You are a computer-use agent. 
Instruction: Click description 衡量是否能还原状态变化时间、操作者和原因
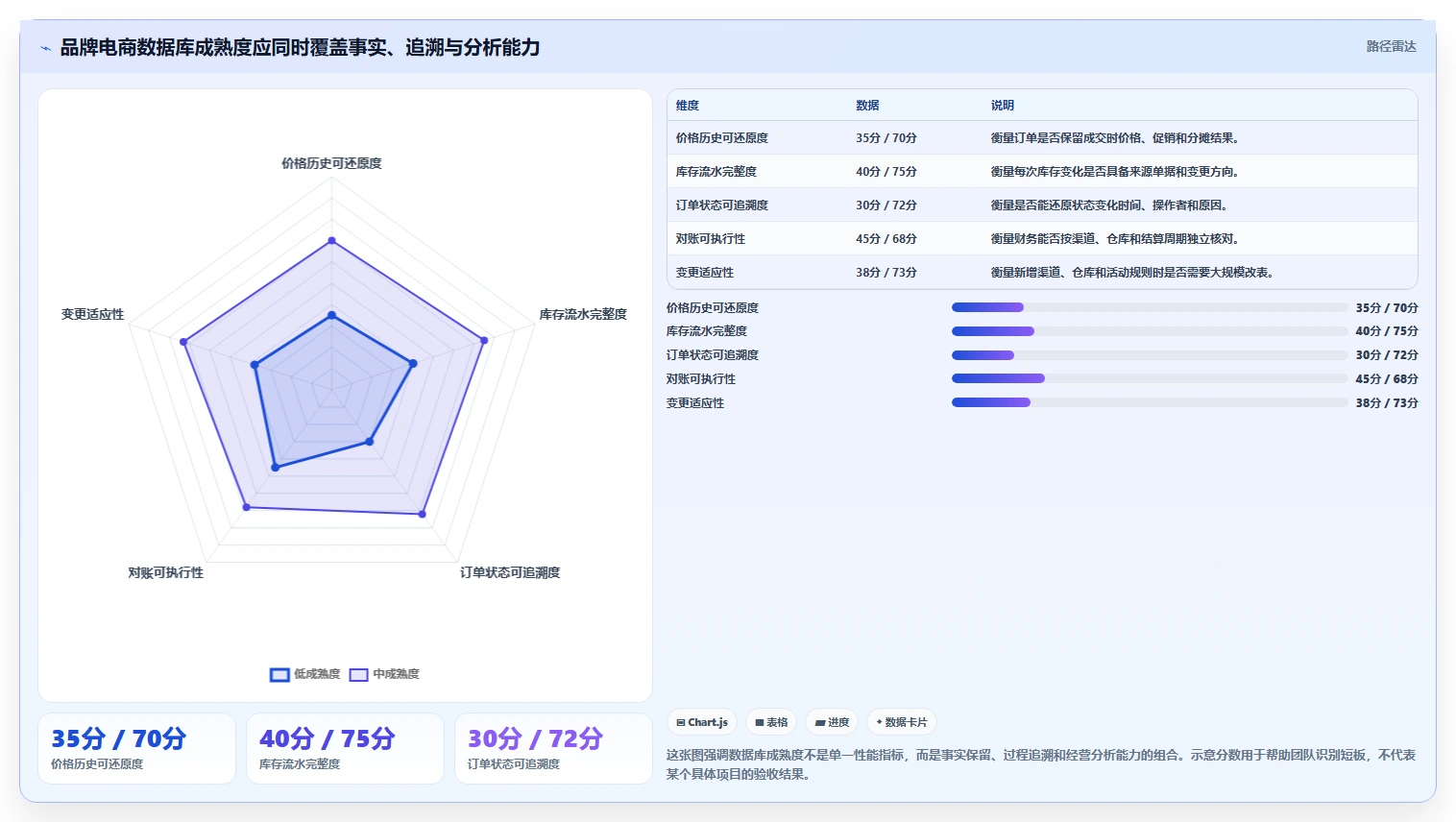click(1109, 205)
